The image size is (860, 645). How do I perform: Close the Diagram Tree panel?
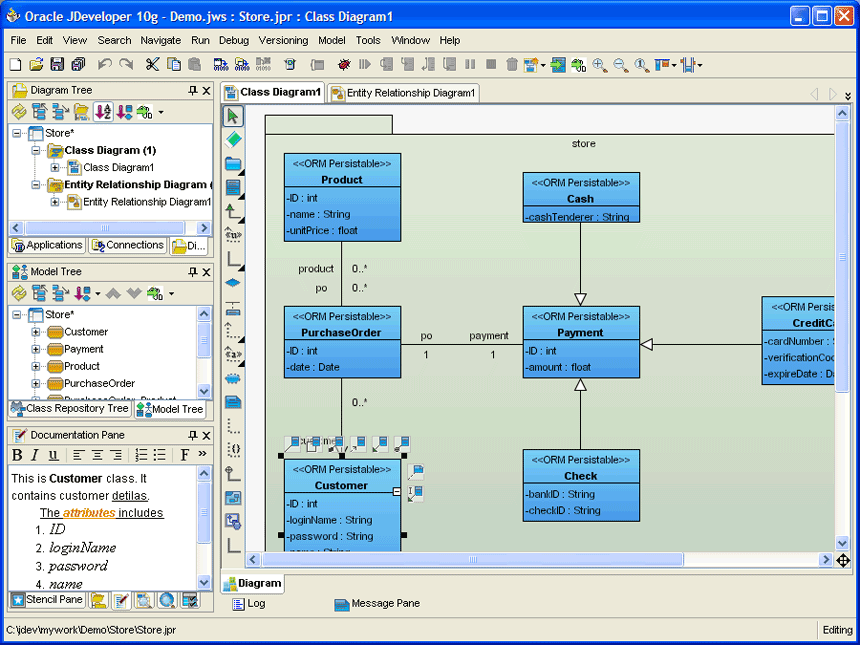(207, 90)
